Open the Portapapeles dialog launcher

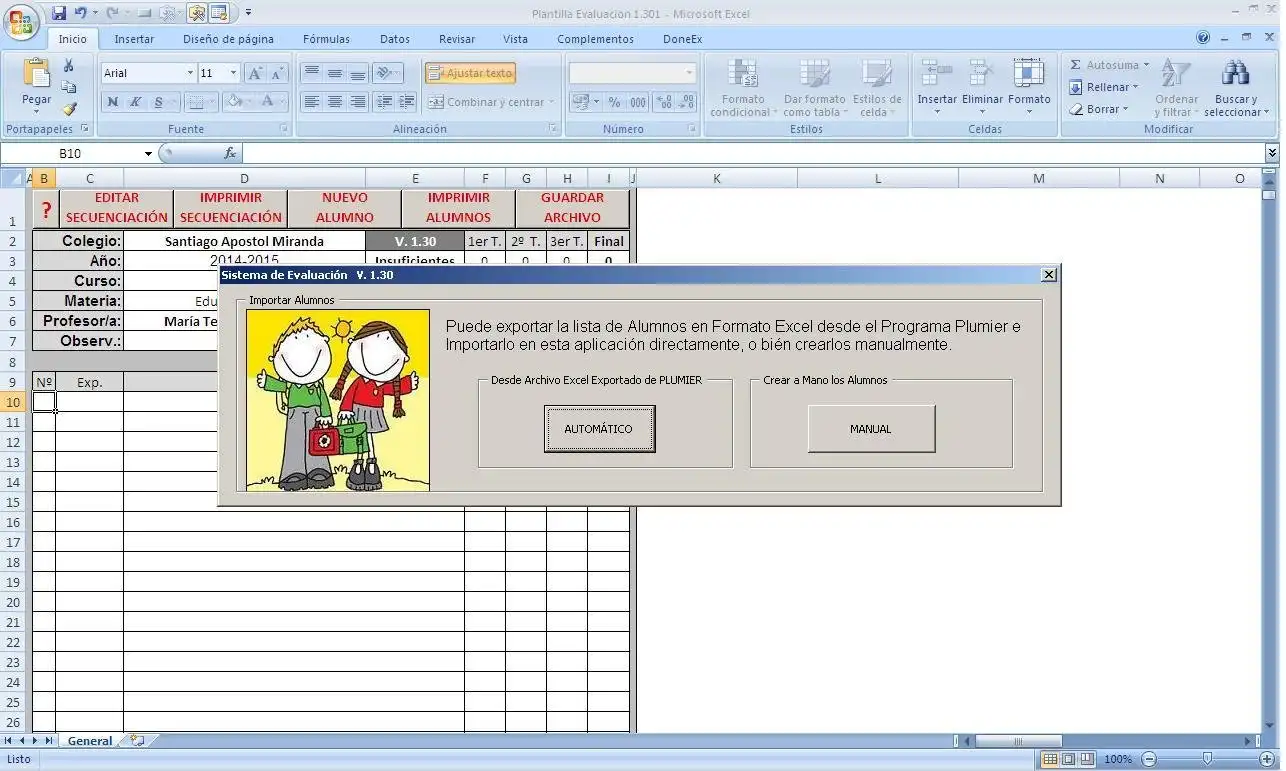tap(84, 129)
